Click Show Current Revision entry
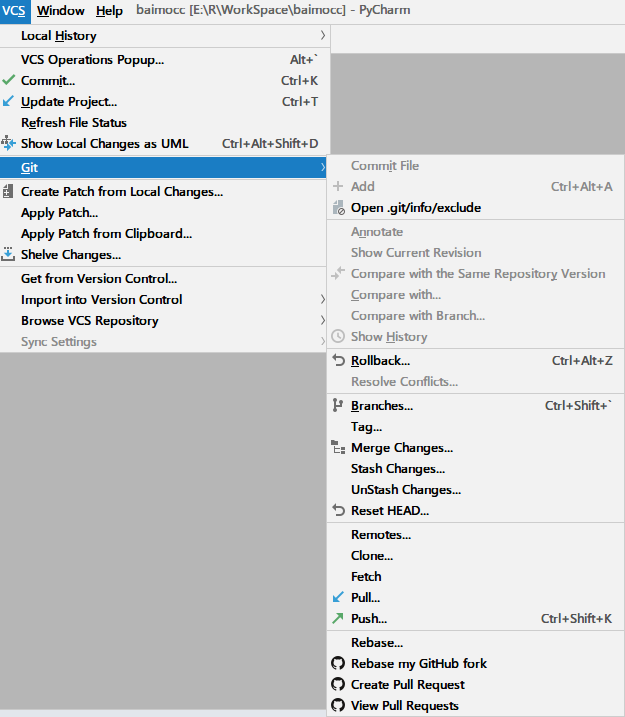Image resolution: width=625 pixels, height=717 pixels. point(476,253)
